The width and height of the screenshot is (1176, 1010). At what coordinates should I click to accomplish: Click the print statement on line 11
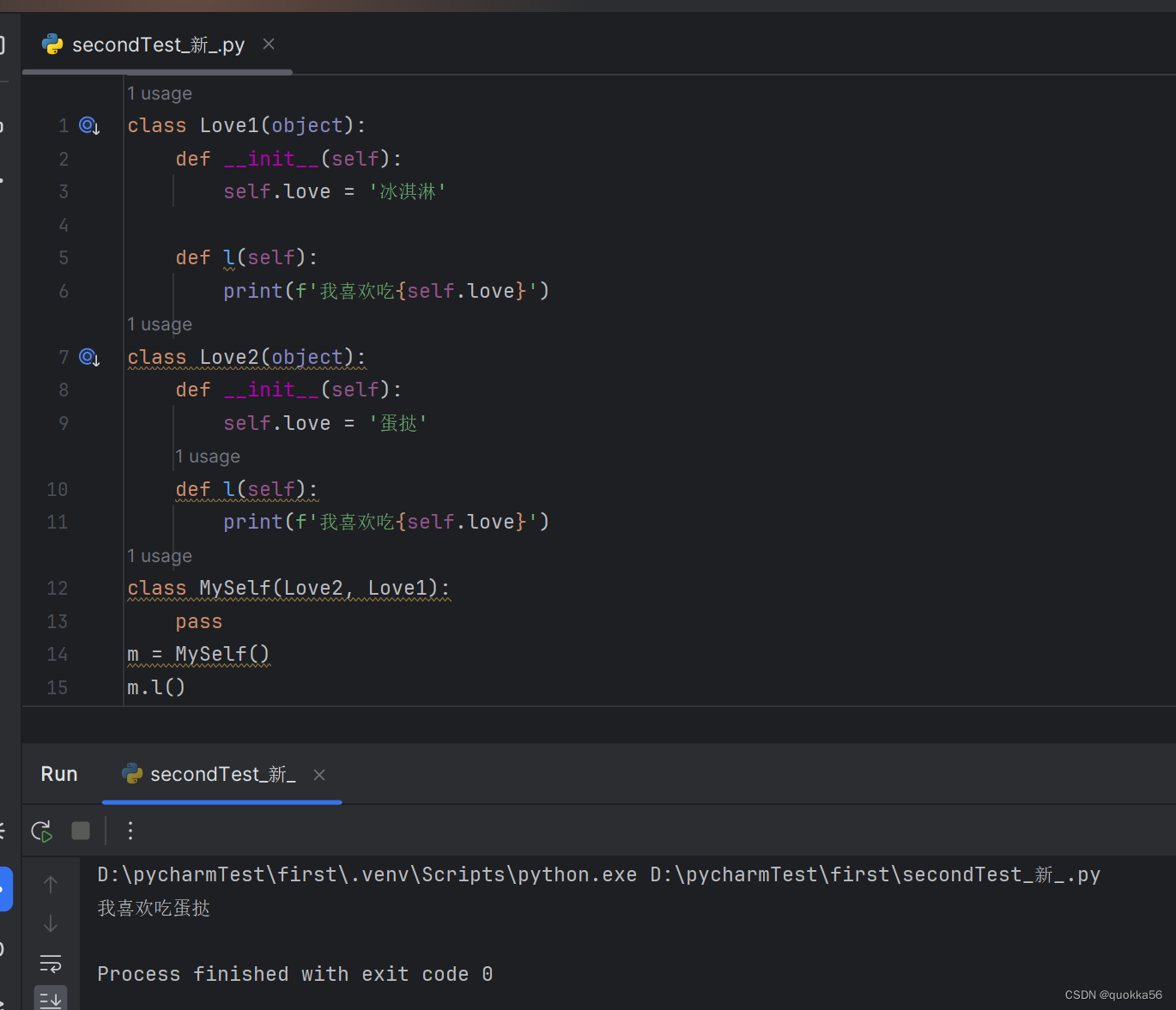(386, 523)
